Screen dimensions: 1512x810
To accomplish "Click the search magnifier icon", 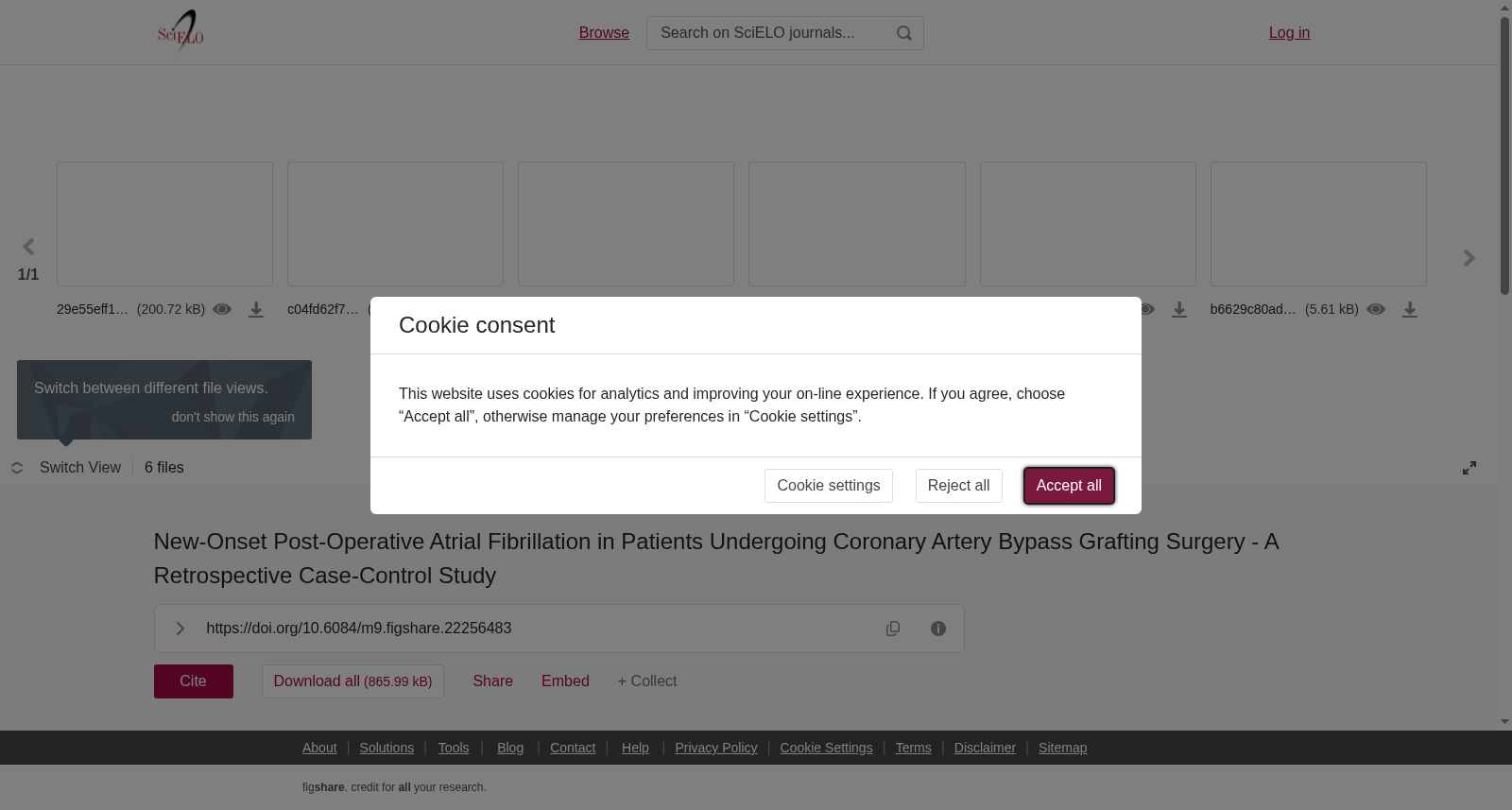I will (x=904, y=33).
